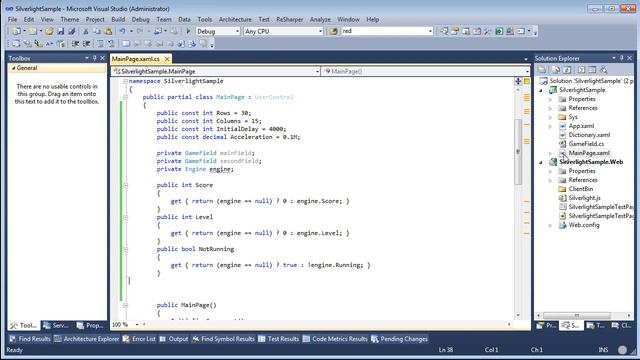The image size is (640, 360).
Task: Click inside the 'red' find text field
Action: [384, 31]
